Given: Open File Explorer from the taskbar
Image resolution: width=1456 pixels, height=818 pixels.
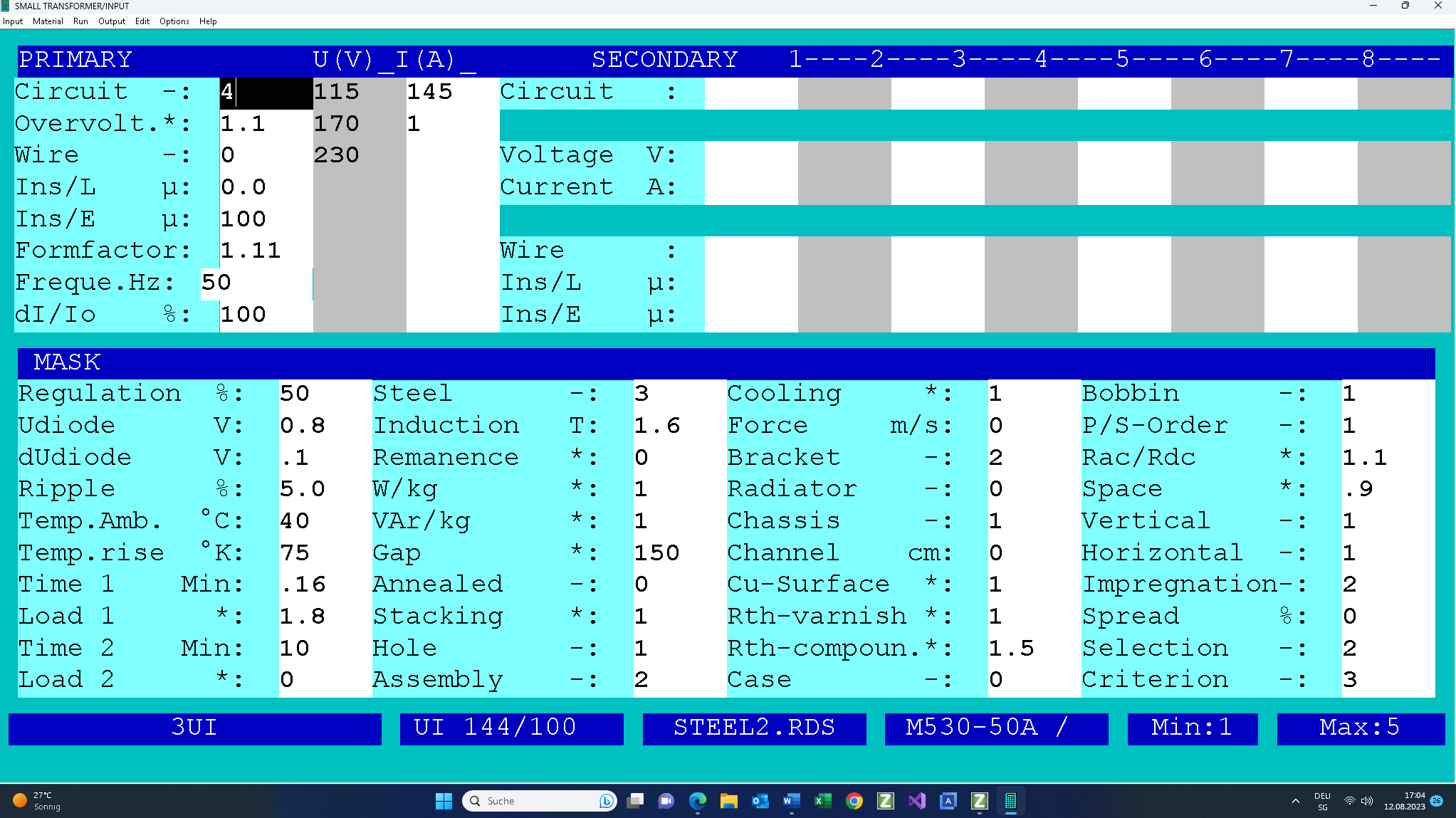Looking at the screenshot, I should coord(728,801).
